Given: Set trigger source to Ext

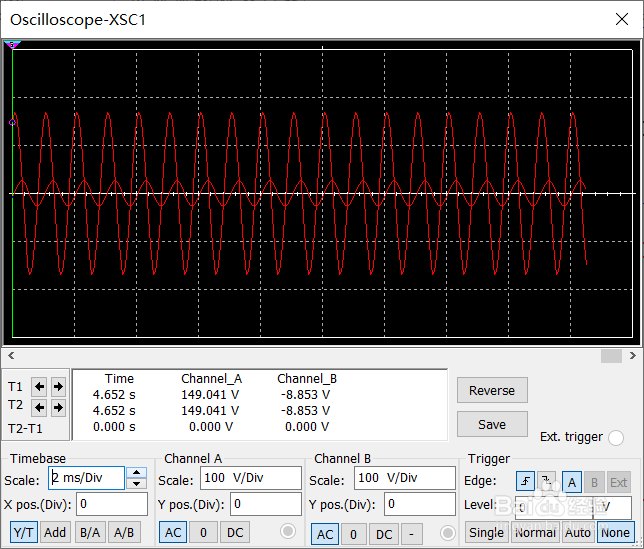Looking at the screenshot, I should click(618, 482).
